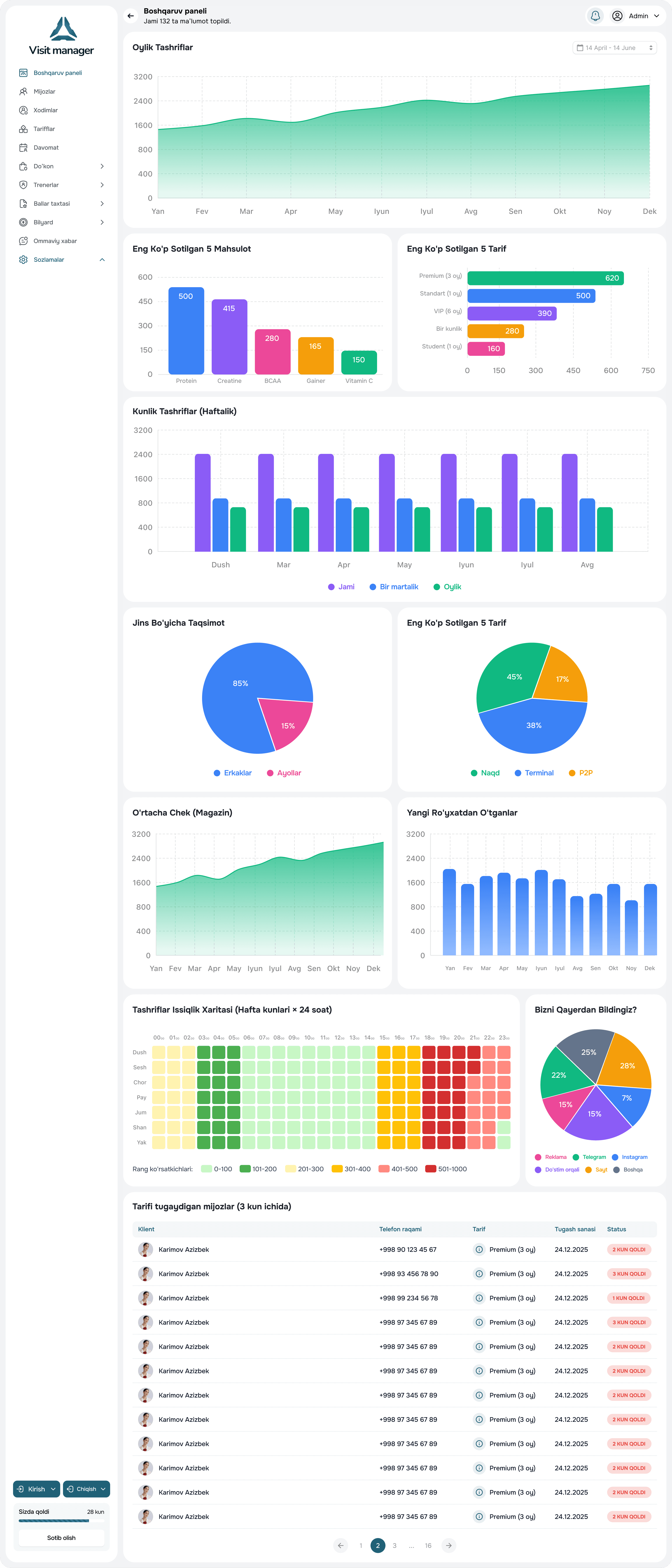Click the 501-1000 red color legend swatch
672x1568 pixels.
(430, 1169)
